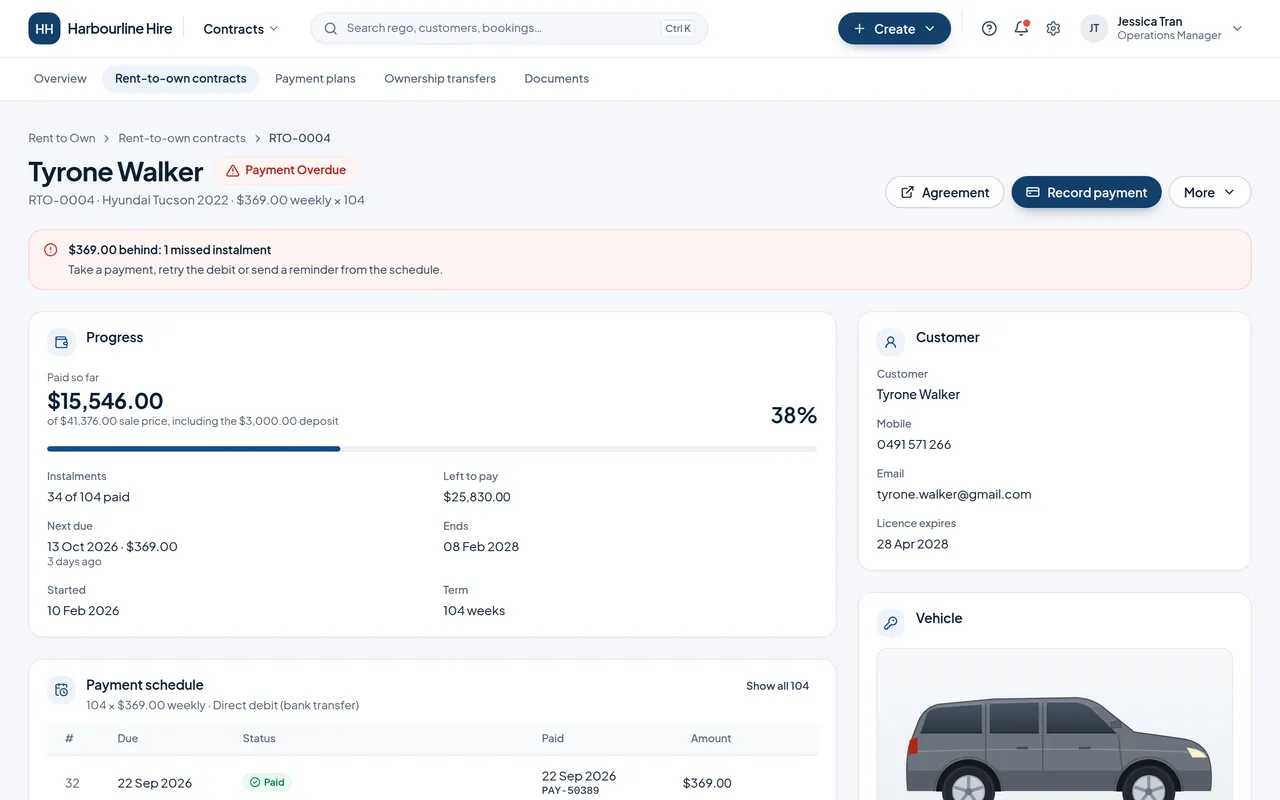Screen dimensions: 1280x800
Task: Switch to the Payment plans tab
Action: click(x=315, y=79)
